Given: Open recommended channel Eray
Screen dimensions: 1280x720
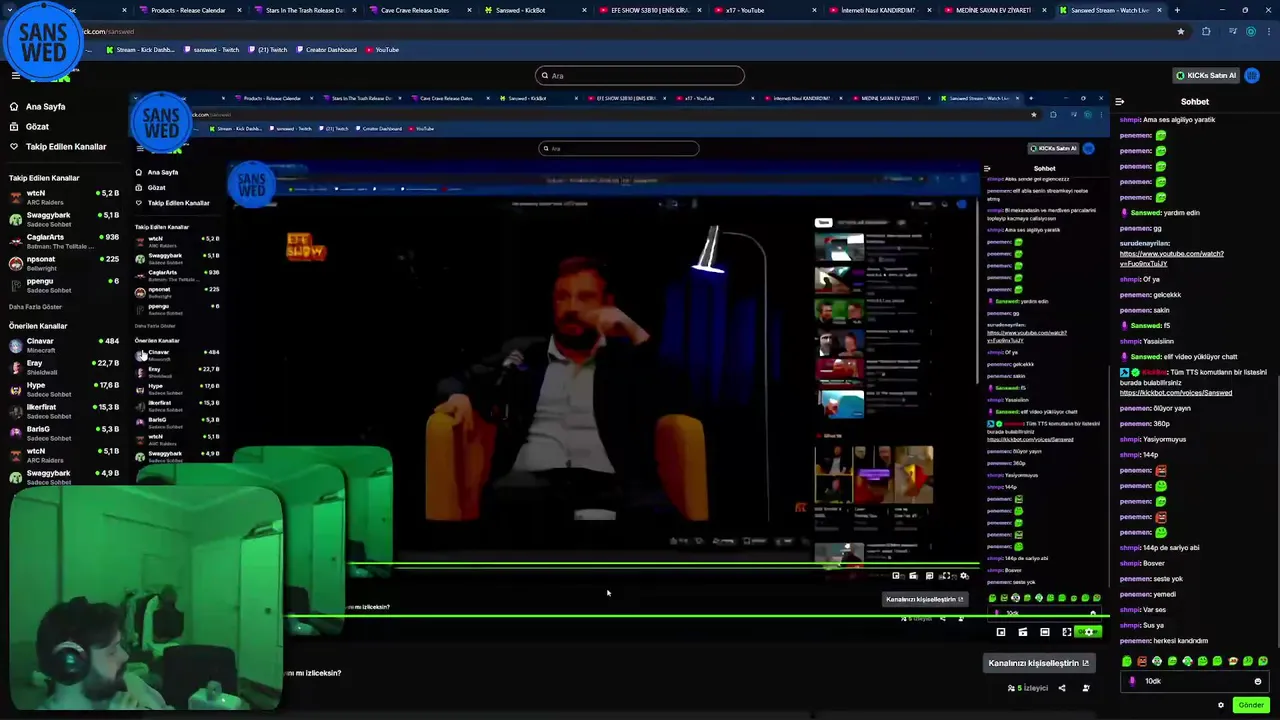Looking at the screenshot, I should (x=64, y=367).
